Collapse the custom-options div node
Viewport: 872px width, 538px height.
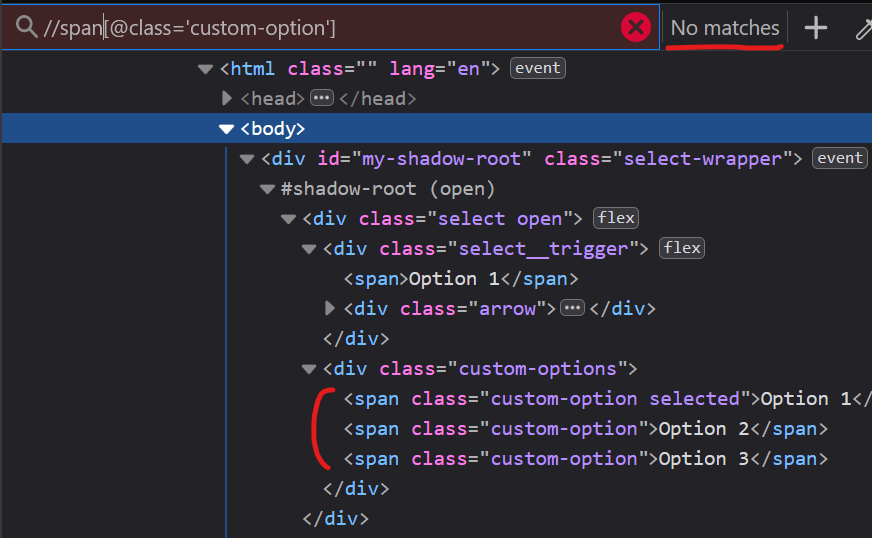point(310,369)
